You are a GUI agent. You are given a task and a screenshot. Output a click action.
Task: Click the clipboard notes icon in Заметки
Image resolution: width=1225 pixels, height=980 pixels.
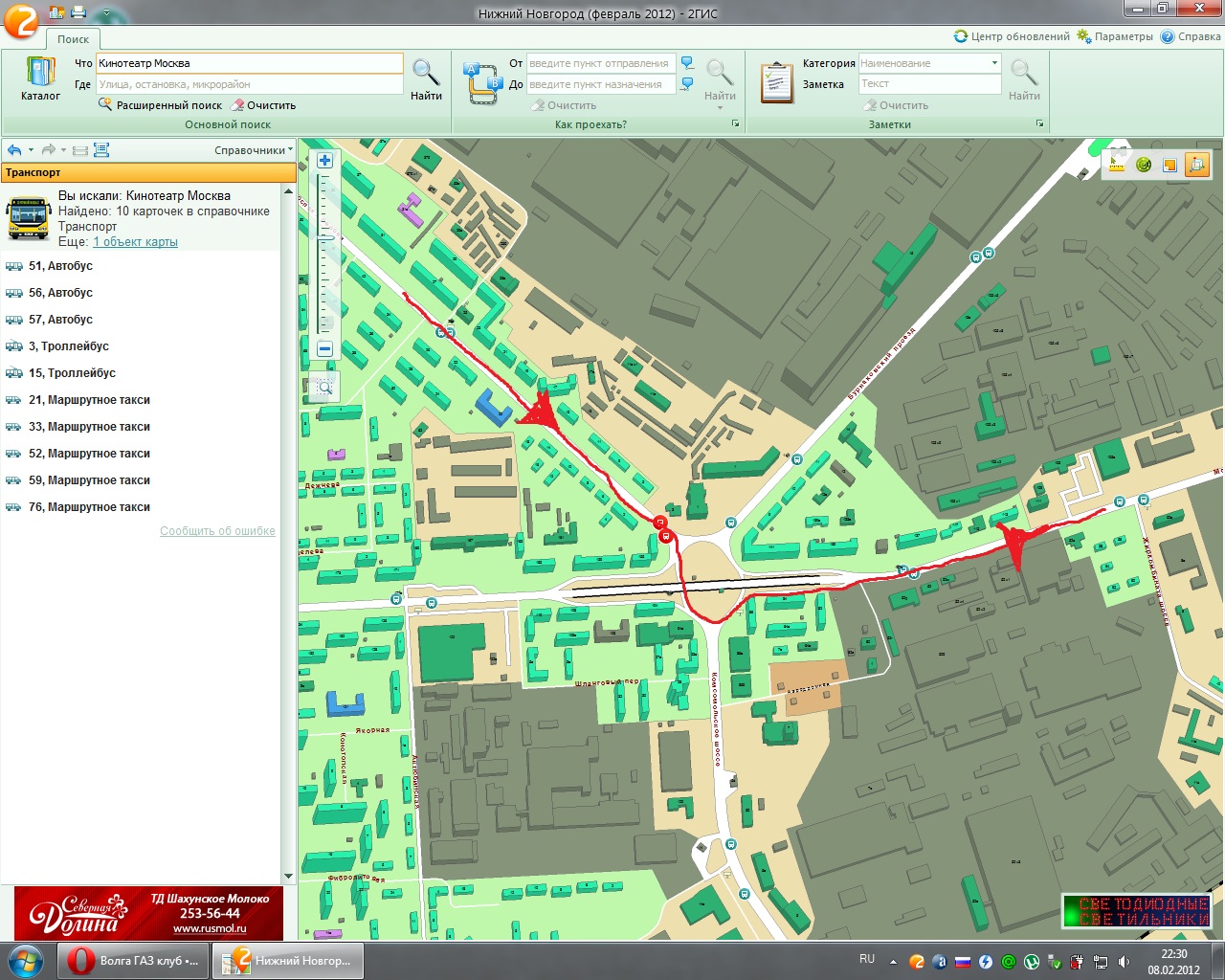click(776, 82)
